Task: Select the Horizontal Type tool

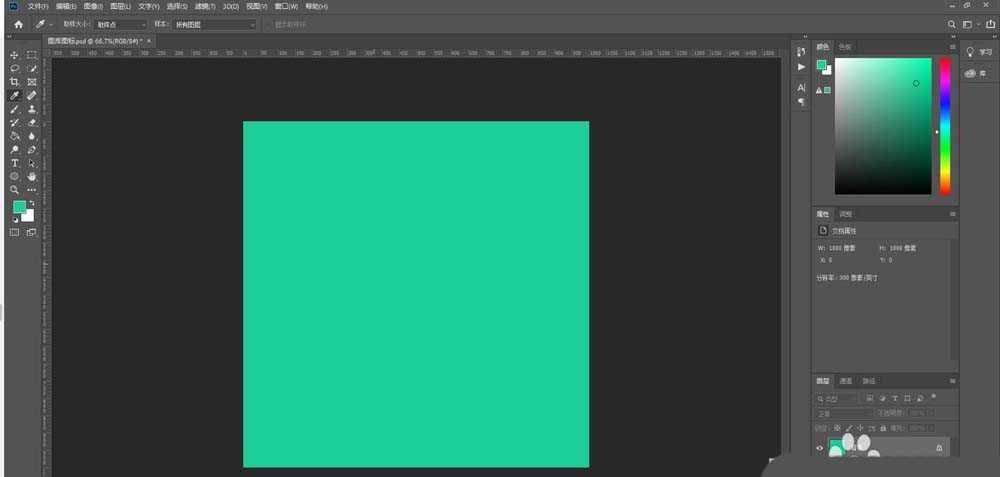Action: click(x=15, y=163)
